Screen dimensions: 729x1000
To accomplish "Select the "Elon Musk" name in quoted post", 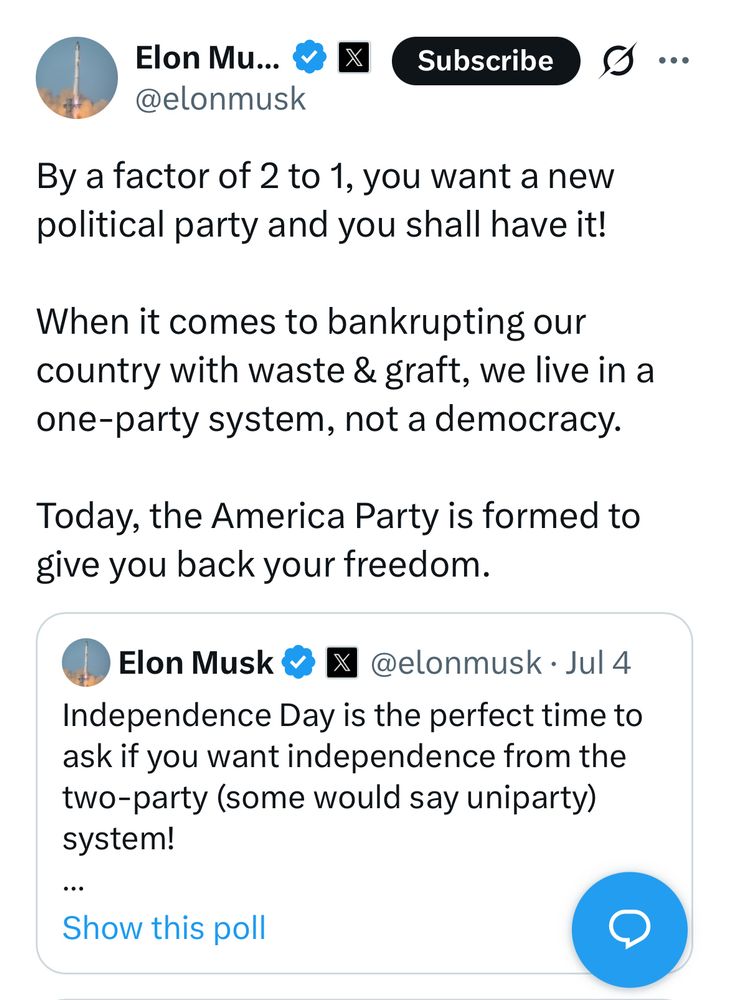I will coord(195,662).
